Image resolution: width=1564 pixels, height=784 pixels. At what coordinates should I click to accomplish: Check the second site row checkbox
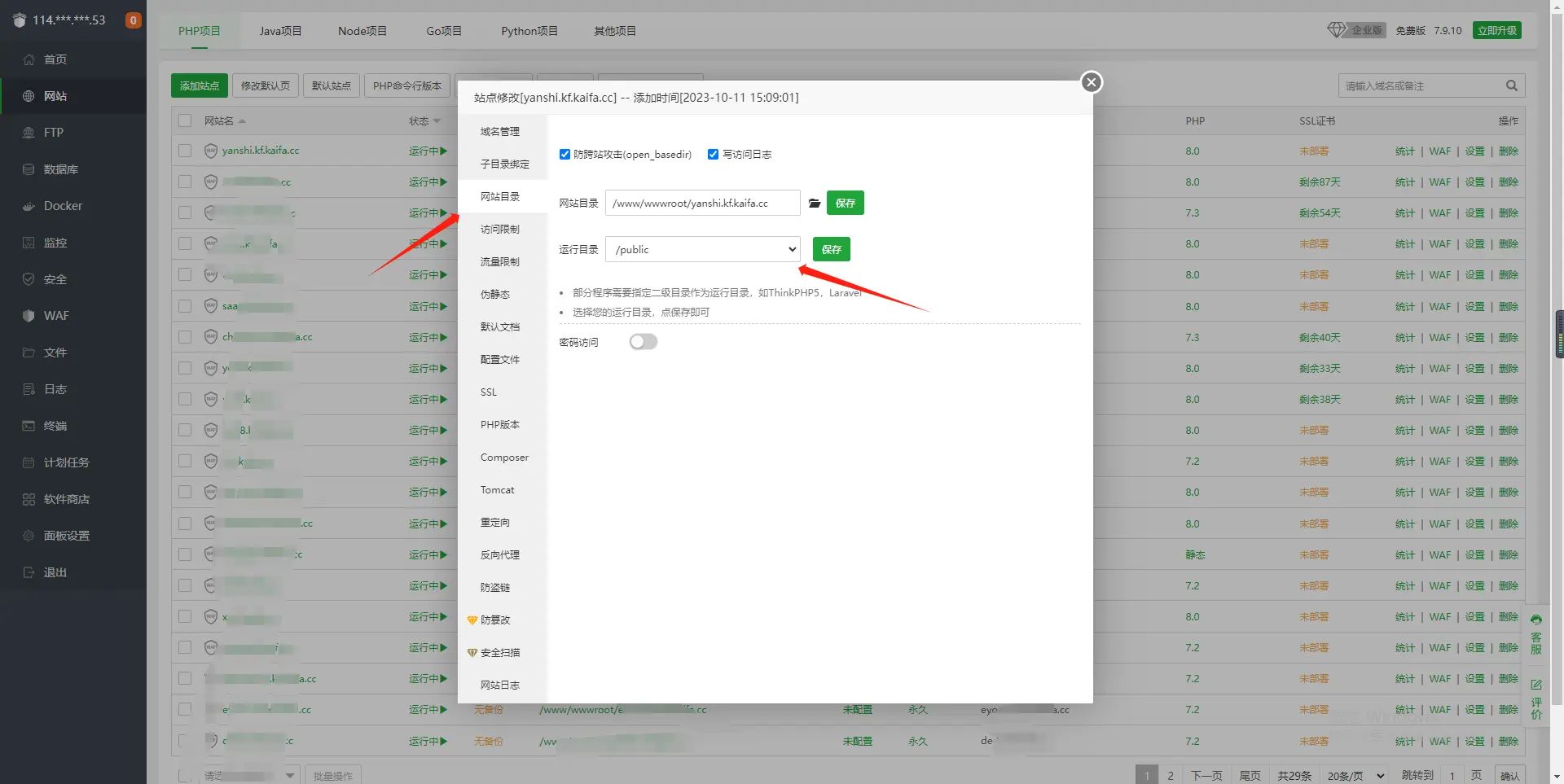pyautogui.click(x=185, y=182)
